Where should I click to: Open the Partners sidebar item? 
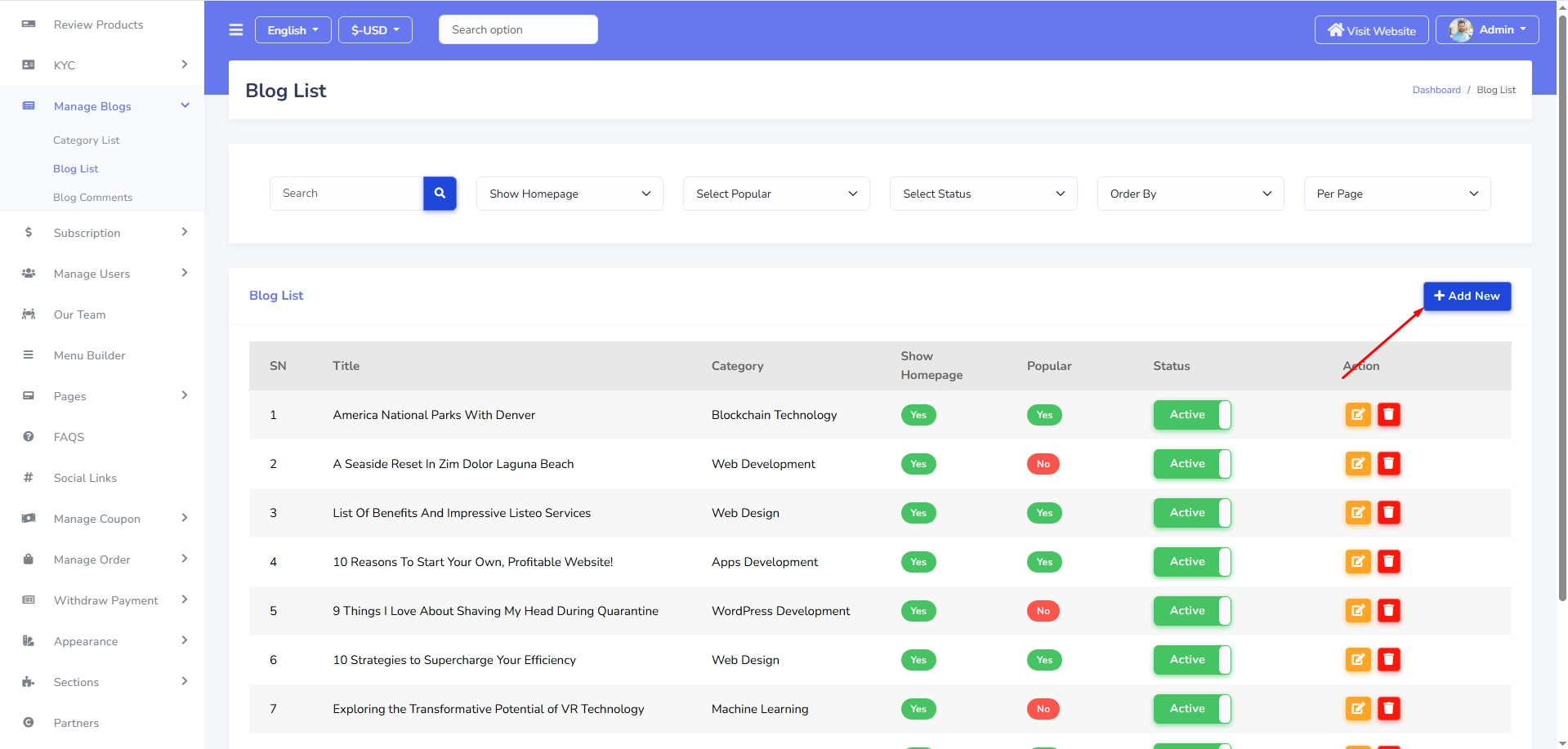coord(102,723)
